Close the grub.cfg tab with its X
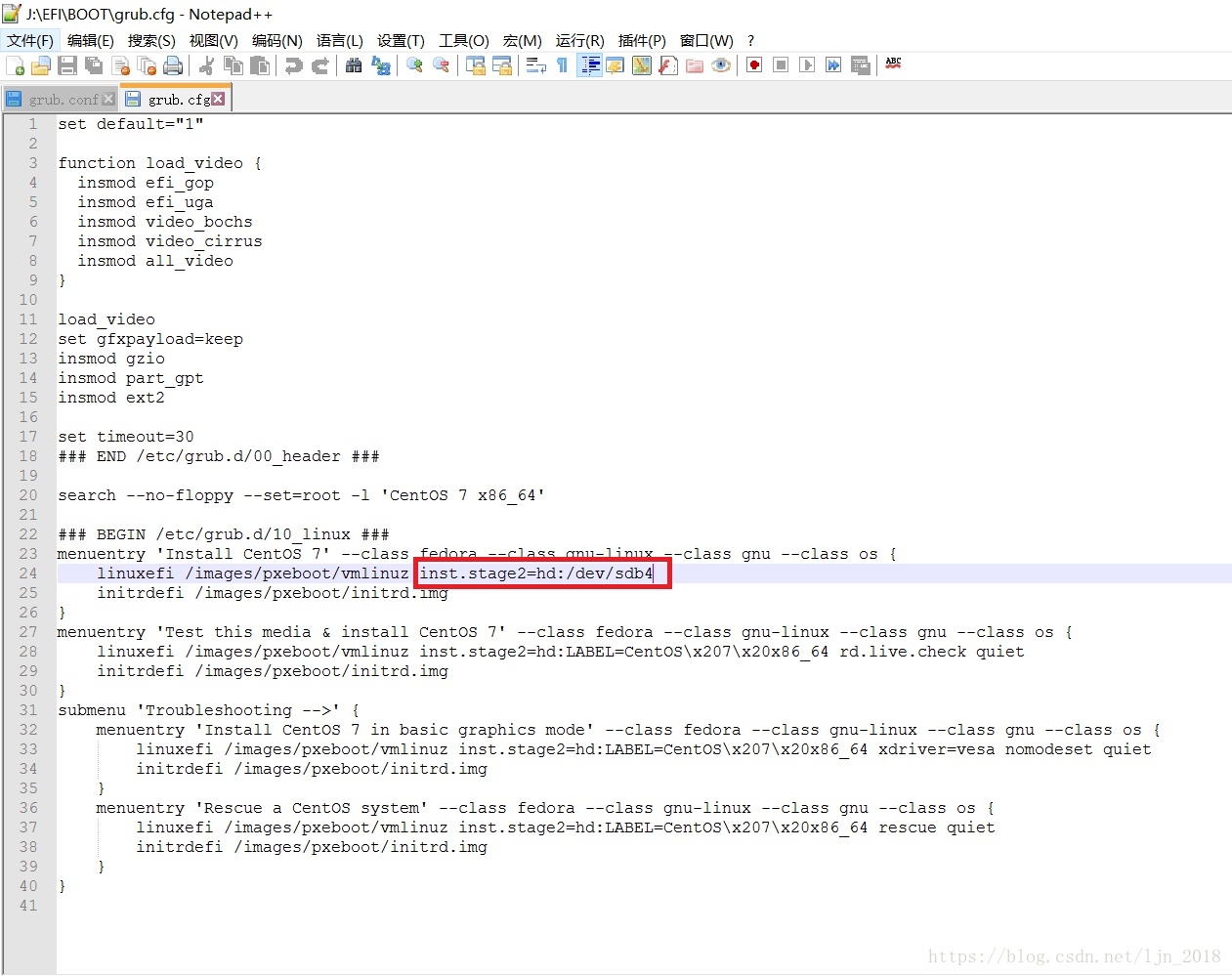1232x976 pixels. coord(218,99)
